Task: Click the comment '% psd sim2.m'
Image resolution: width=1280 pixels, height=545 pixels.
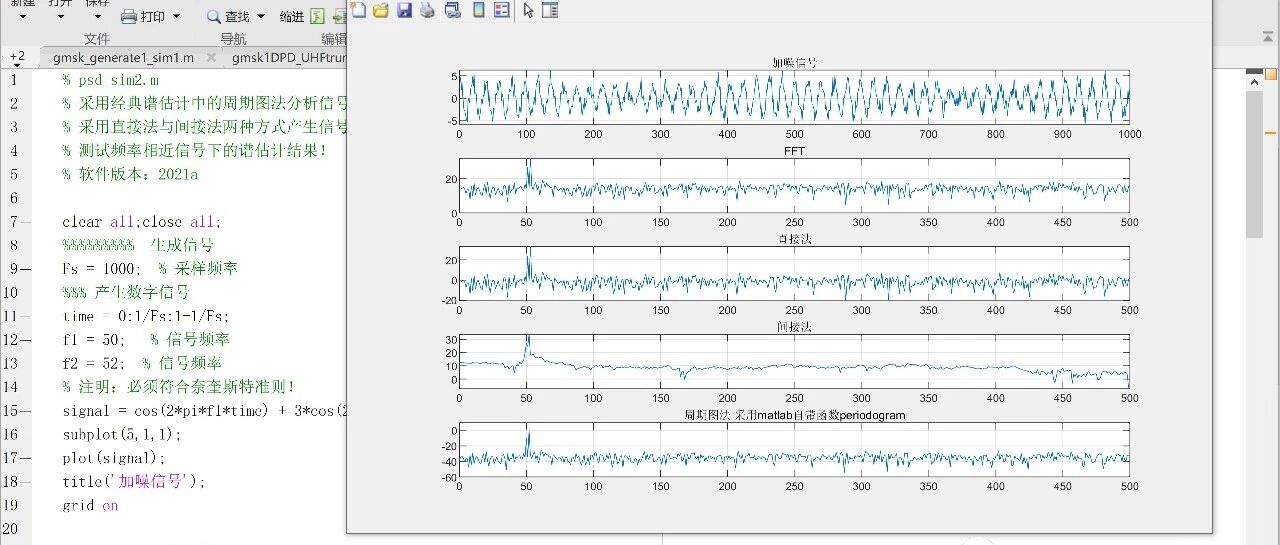Action: pos(109,80)
